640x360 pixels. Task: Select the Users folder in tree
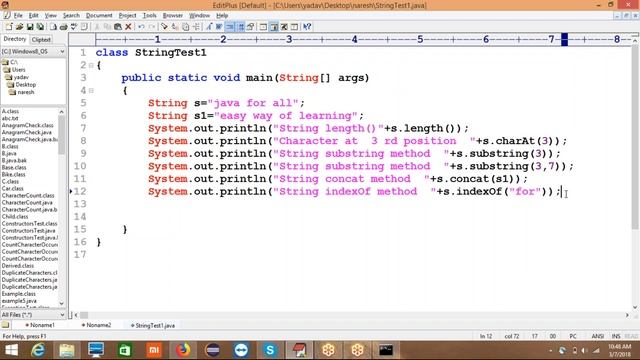(x=18, y=69)
